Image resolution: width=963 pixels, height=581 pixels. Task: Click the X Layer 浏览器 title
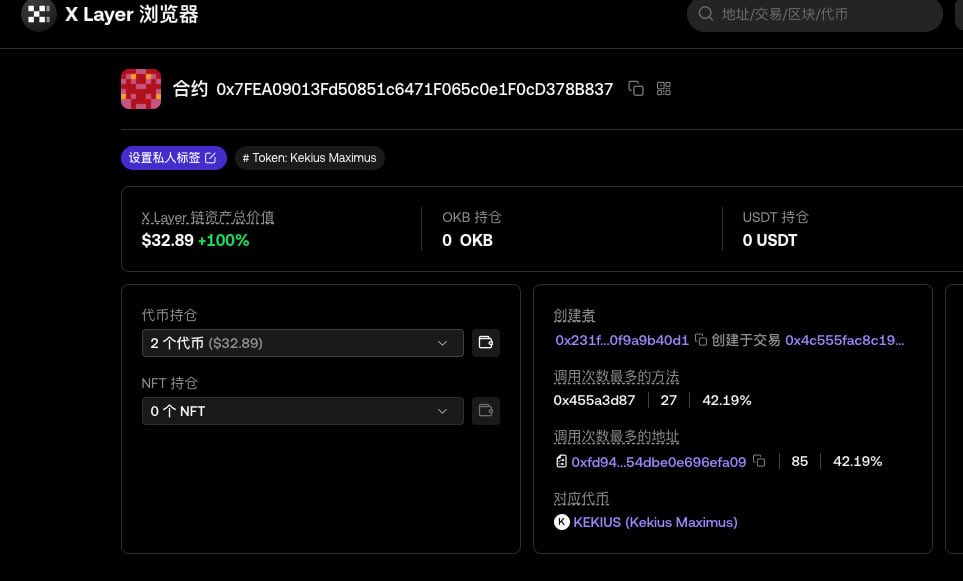[x=132, y=14]
